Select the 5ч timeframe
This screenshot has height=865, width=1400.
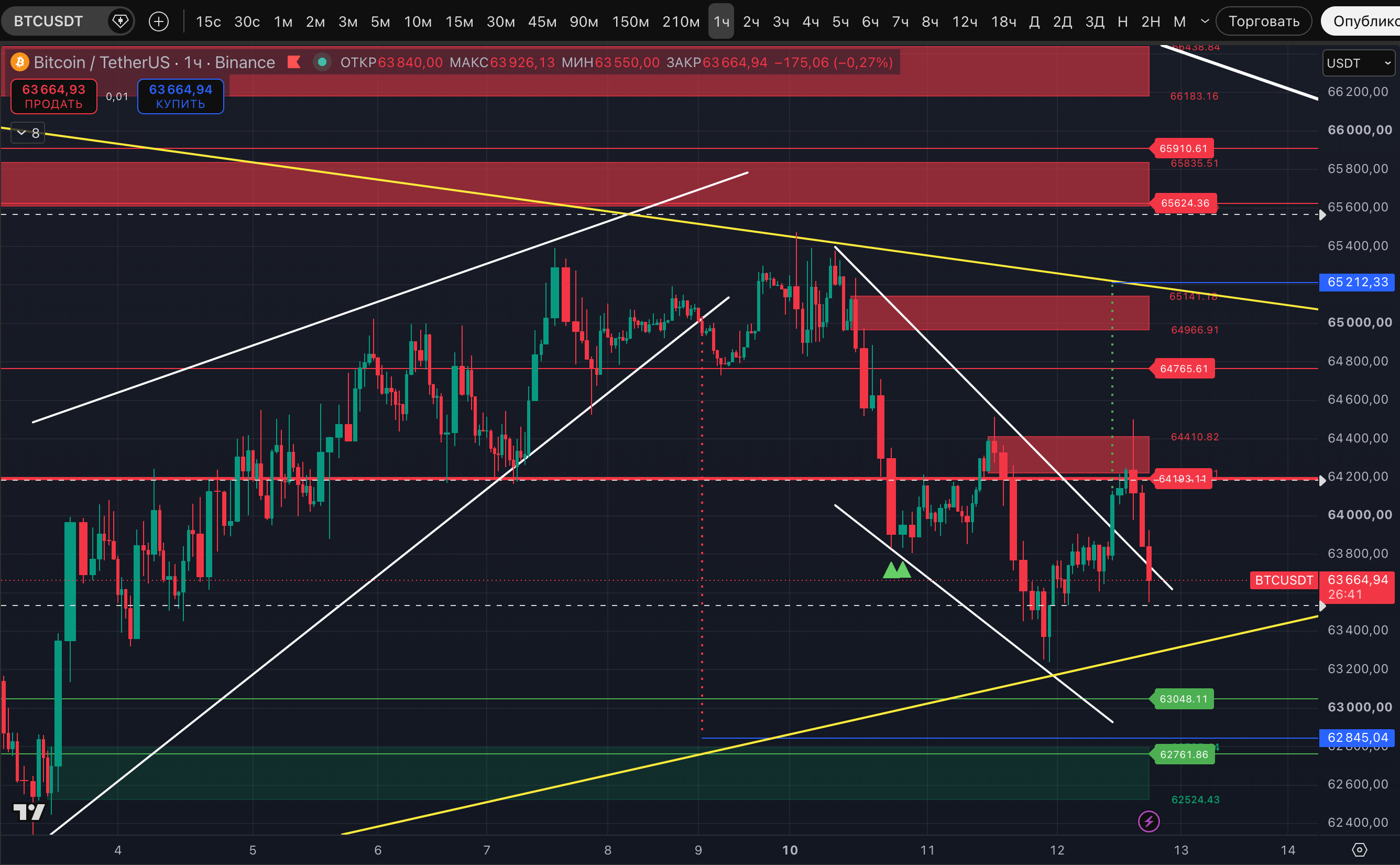click(840, 21)
